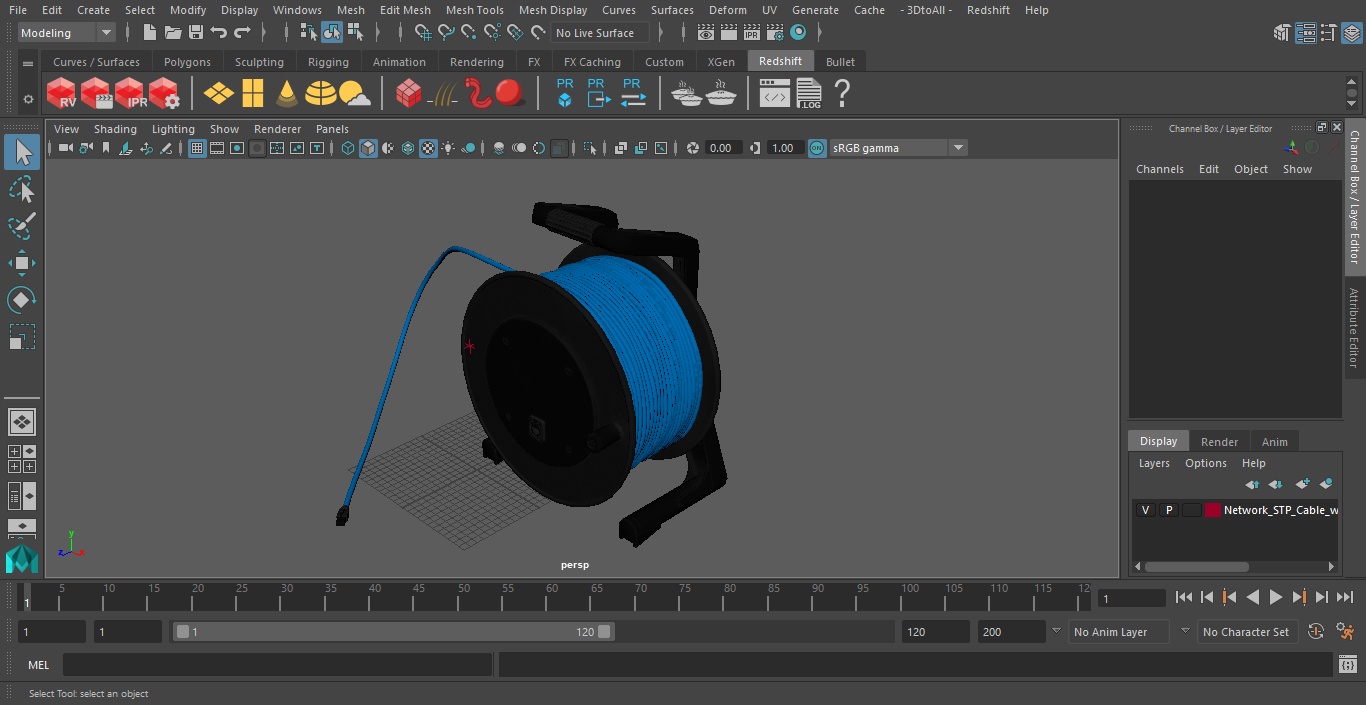Viewport: 1366px width, 705px height.
Task: Start Redshift IPR render from shelf
Action: pos(131,94)
